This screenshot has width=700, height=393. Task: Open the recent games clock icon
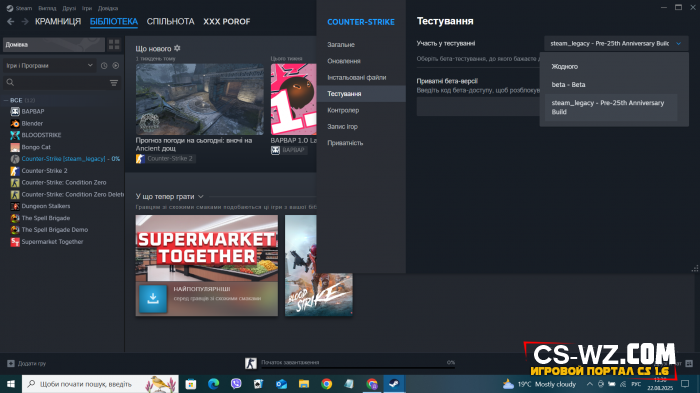104,66
